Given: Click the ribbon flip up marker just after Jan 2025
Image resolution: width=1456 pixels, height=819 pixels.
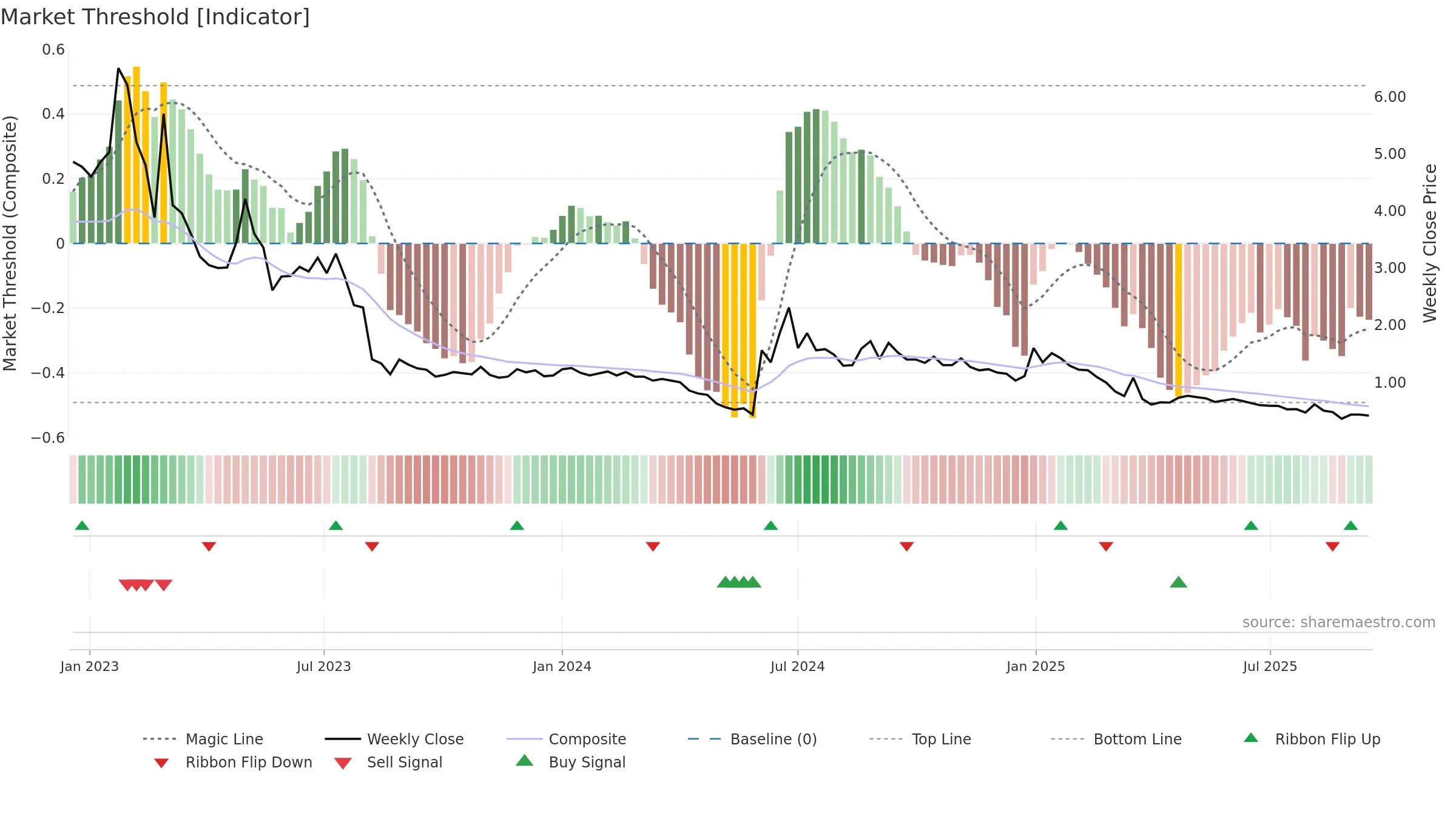Looking at the screenshot, I should coord(1060,525).
